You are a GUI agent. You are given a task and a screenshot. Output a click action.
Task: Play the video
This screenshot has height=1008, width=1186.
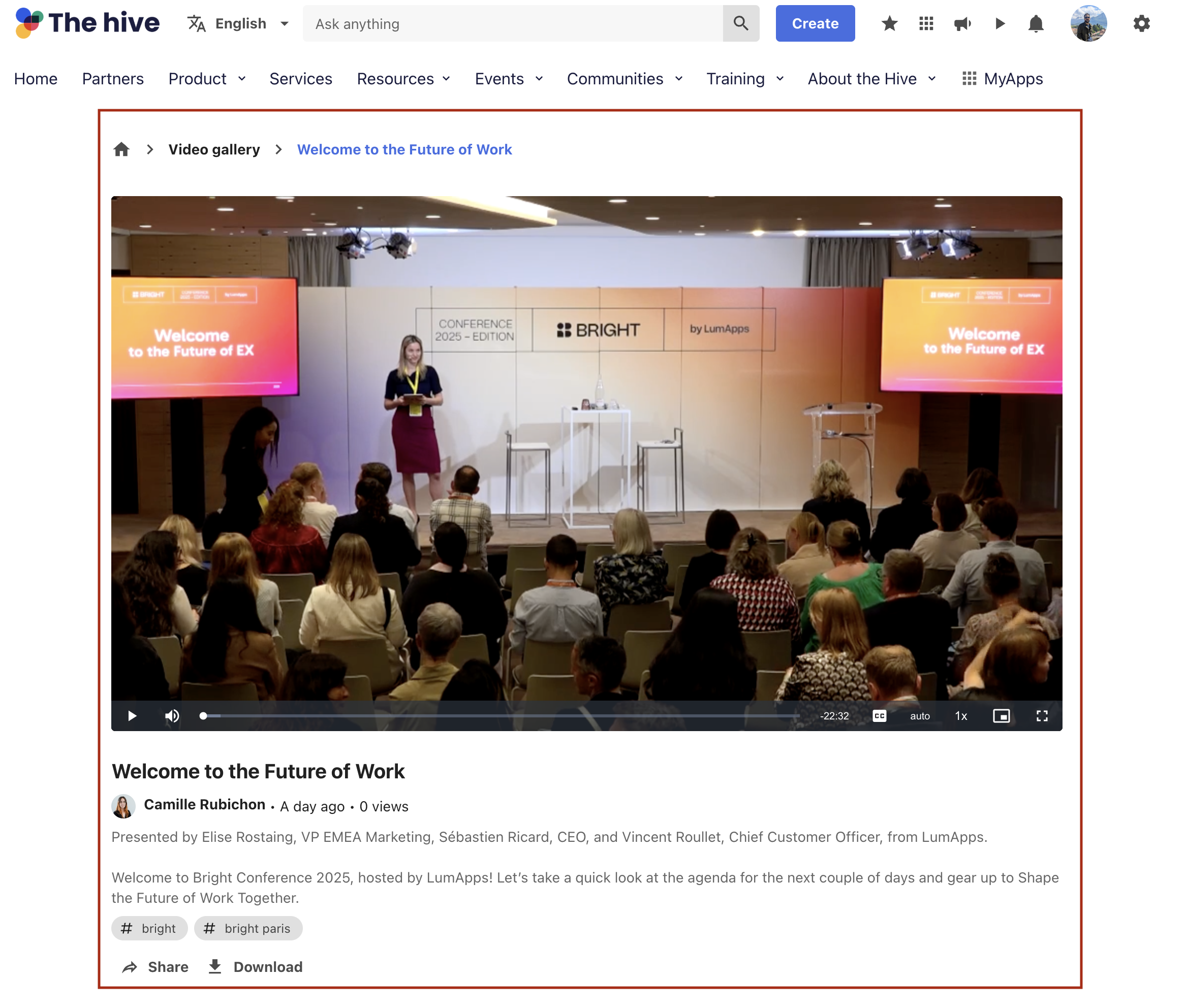pos(132,715)
